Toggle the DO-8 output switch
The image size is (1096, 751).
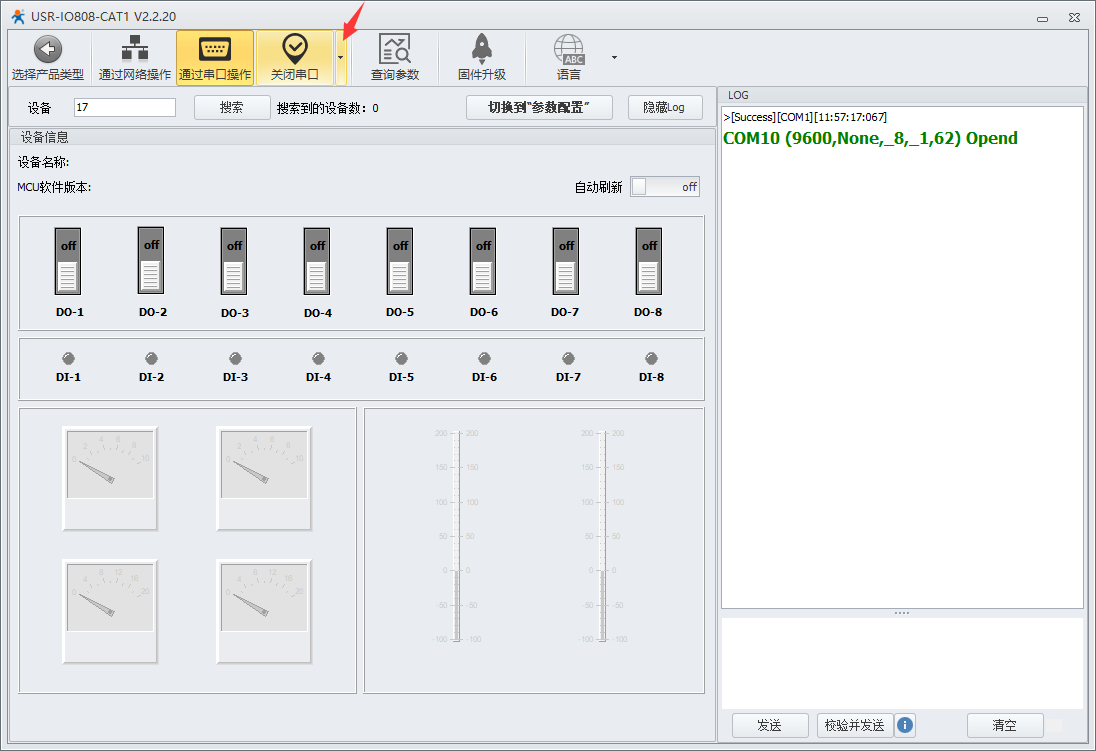coord(649,261)
